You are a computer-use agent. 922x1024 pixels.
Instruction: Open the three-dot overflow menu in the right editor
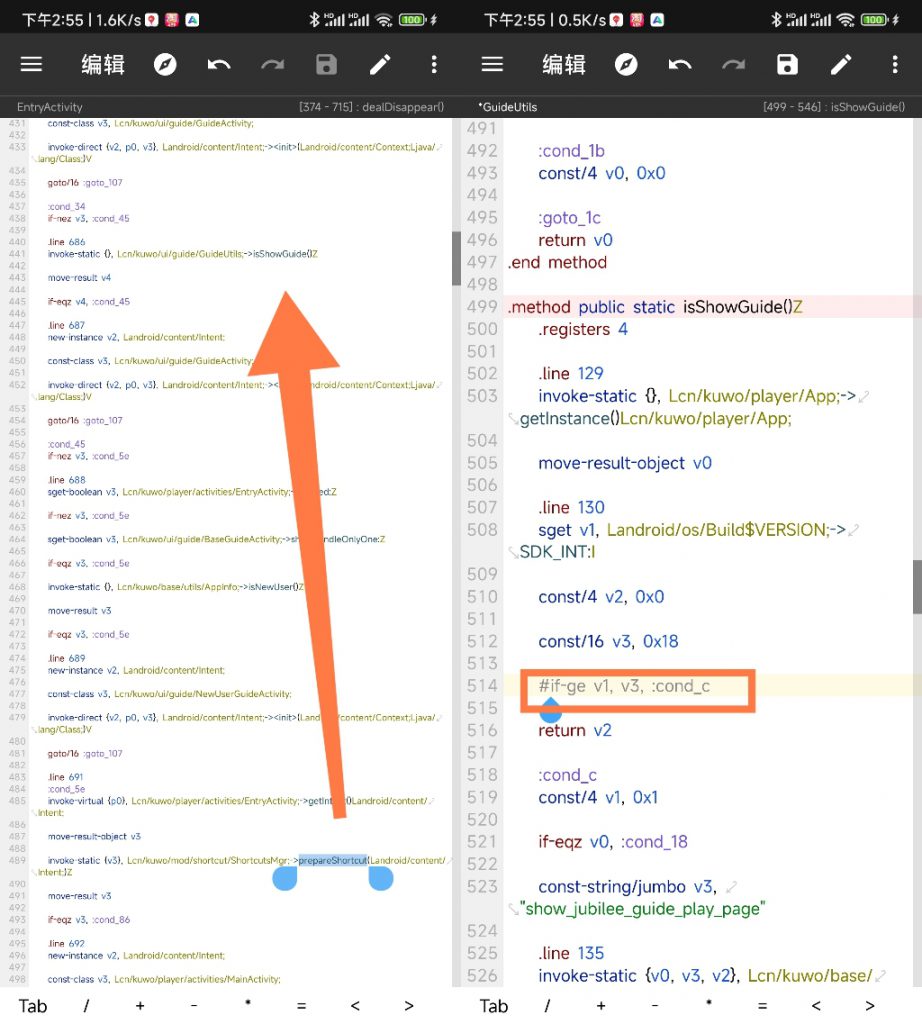[895, 65]
